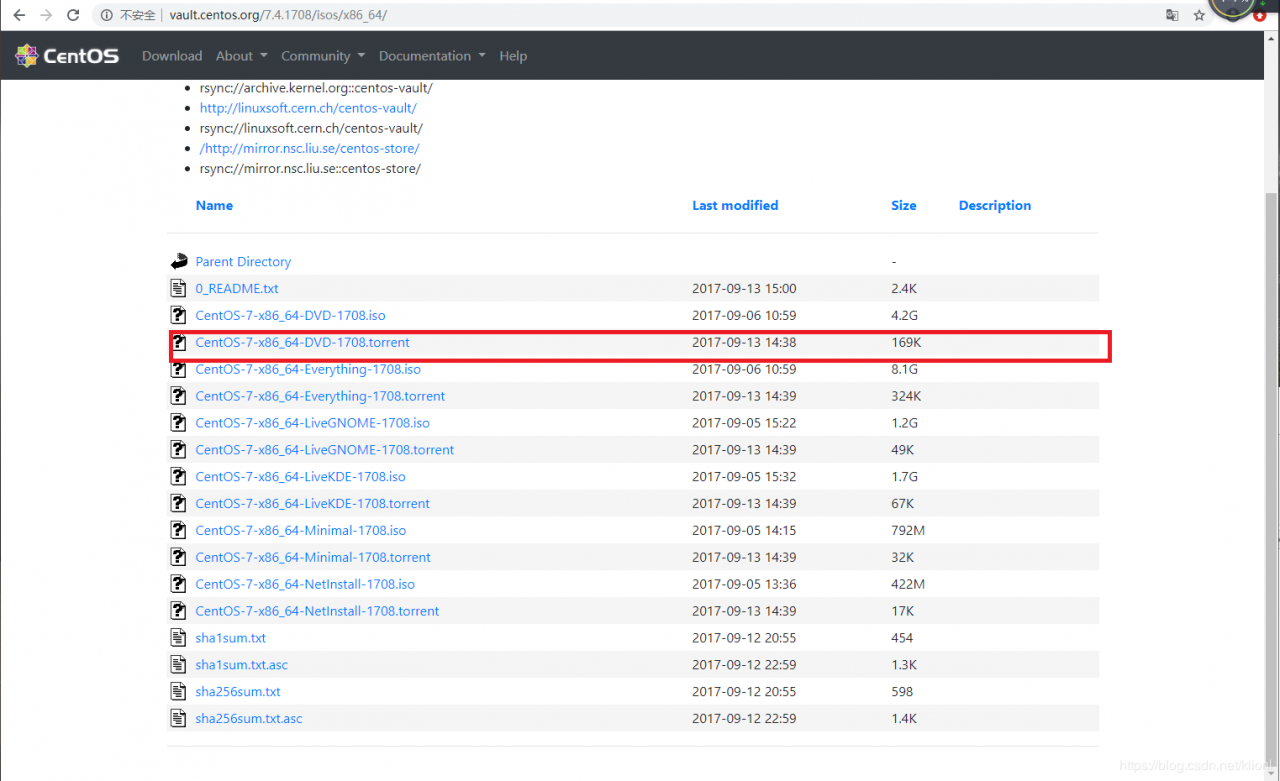This screenshot has height=781, width=1280.
Task: Download CentOS-7-x86_64-LiveKDE-1708.torrent link
Action: click(x=313, y=503)
